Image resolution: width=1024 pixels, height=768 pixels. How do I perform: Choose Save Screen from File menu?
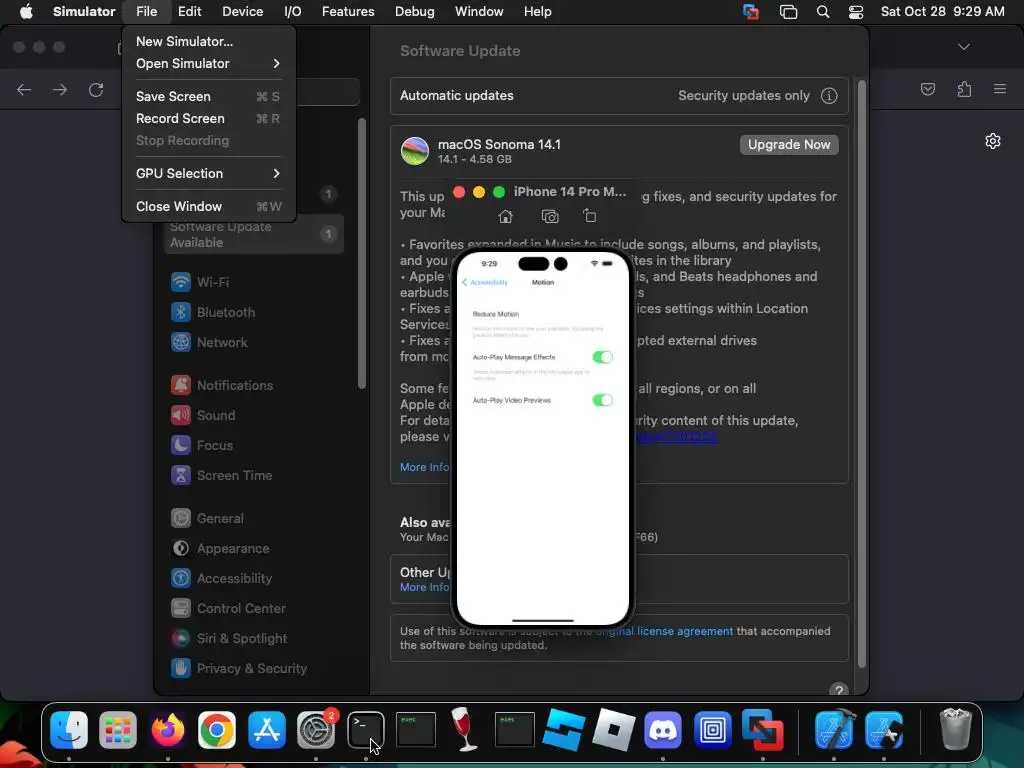pyautogui.click(x=208, y=97)
